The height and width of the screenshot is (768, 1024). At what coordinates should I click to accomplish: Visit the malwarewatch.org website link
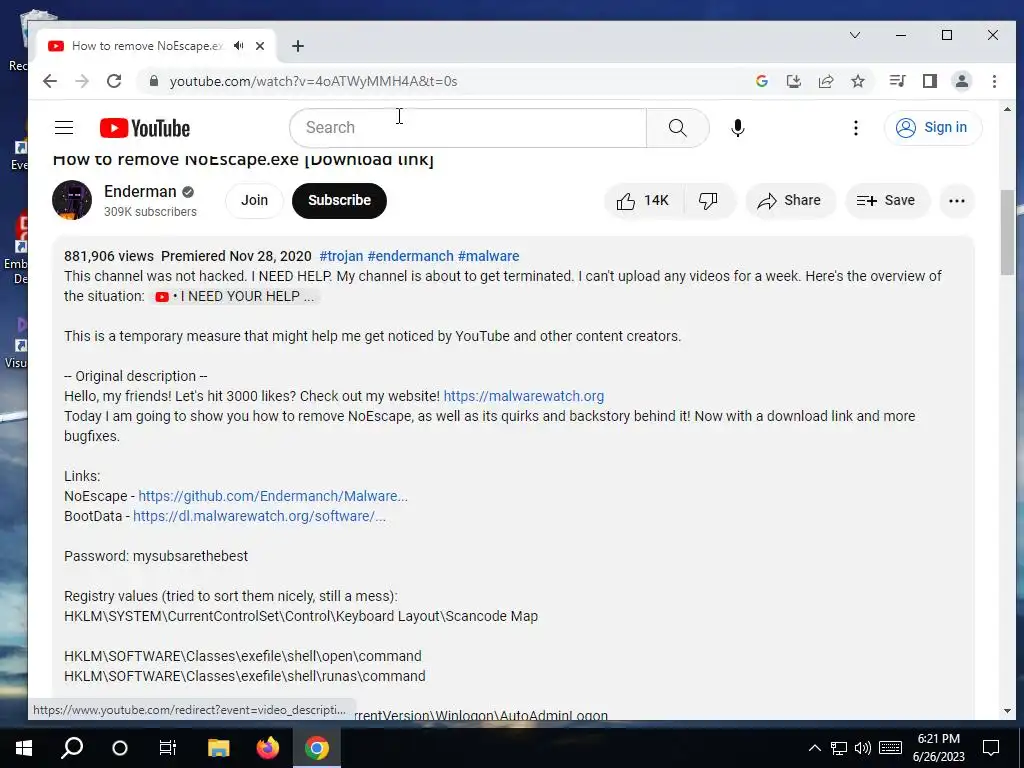pyautogui.click(x=524, y=396)
